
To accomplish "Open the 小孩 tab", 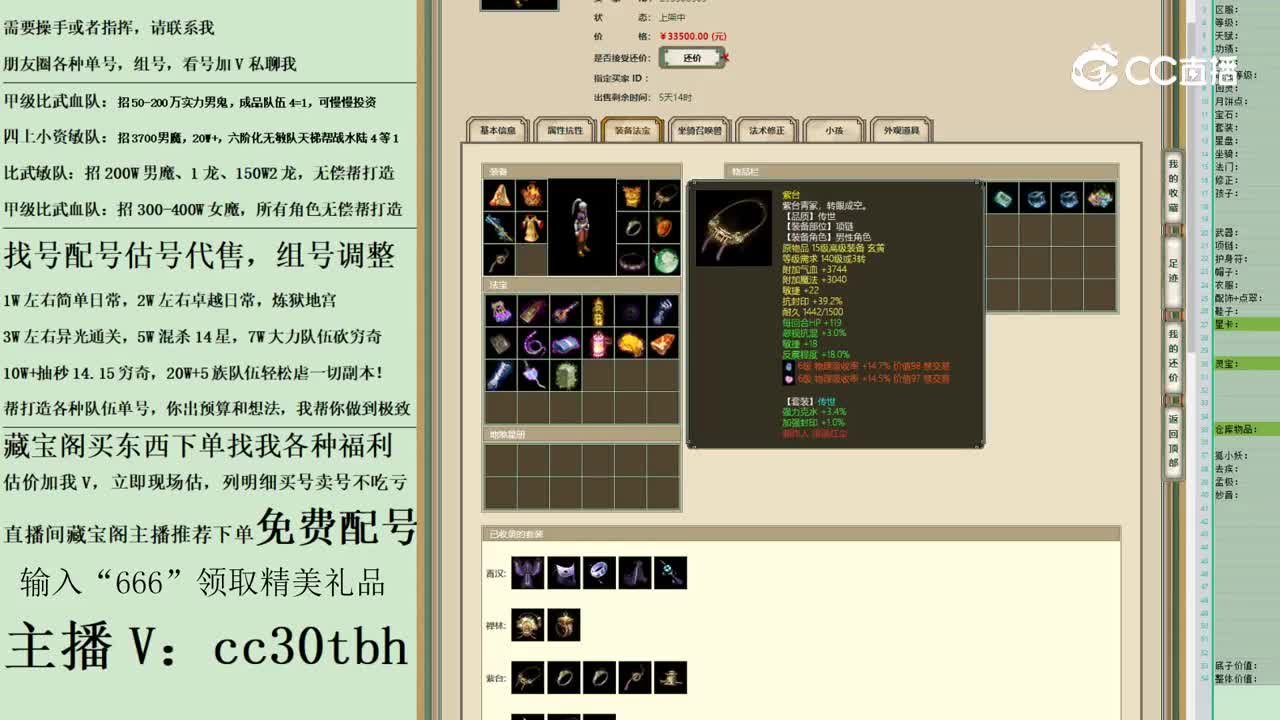I will pyautogui.click(x=833, y=130).
